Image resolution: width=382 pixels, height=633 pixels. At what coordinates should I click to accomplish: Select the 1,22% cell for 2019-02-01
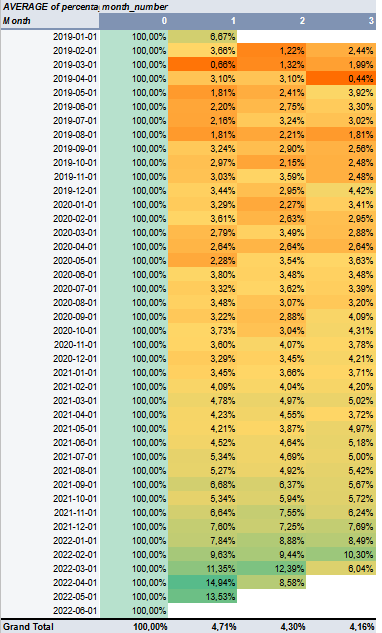pyautogui.click(x=272, y=50)
